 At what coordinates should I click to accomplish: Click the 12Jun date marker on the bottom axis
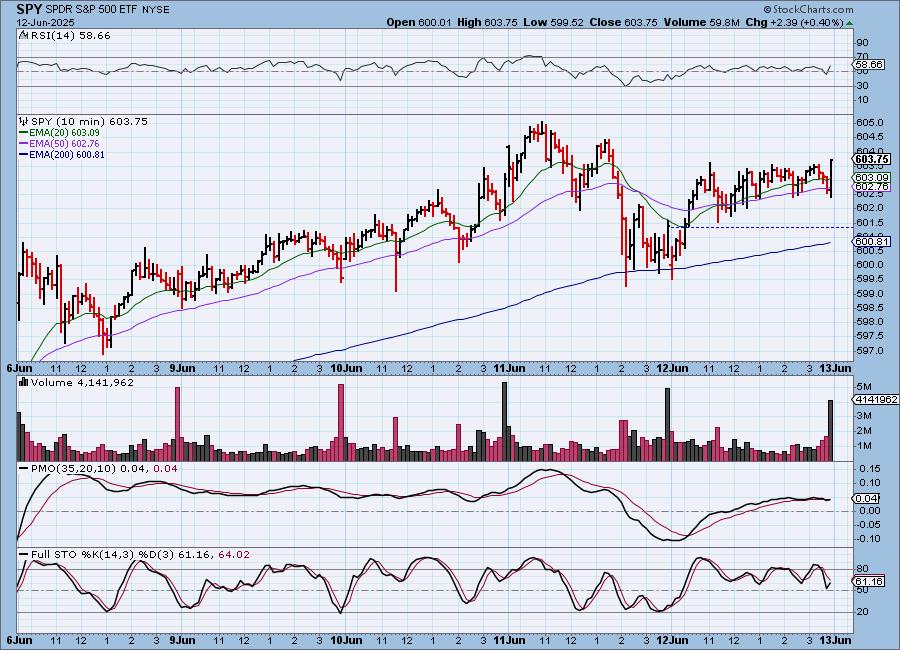pos(672,640)
